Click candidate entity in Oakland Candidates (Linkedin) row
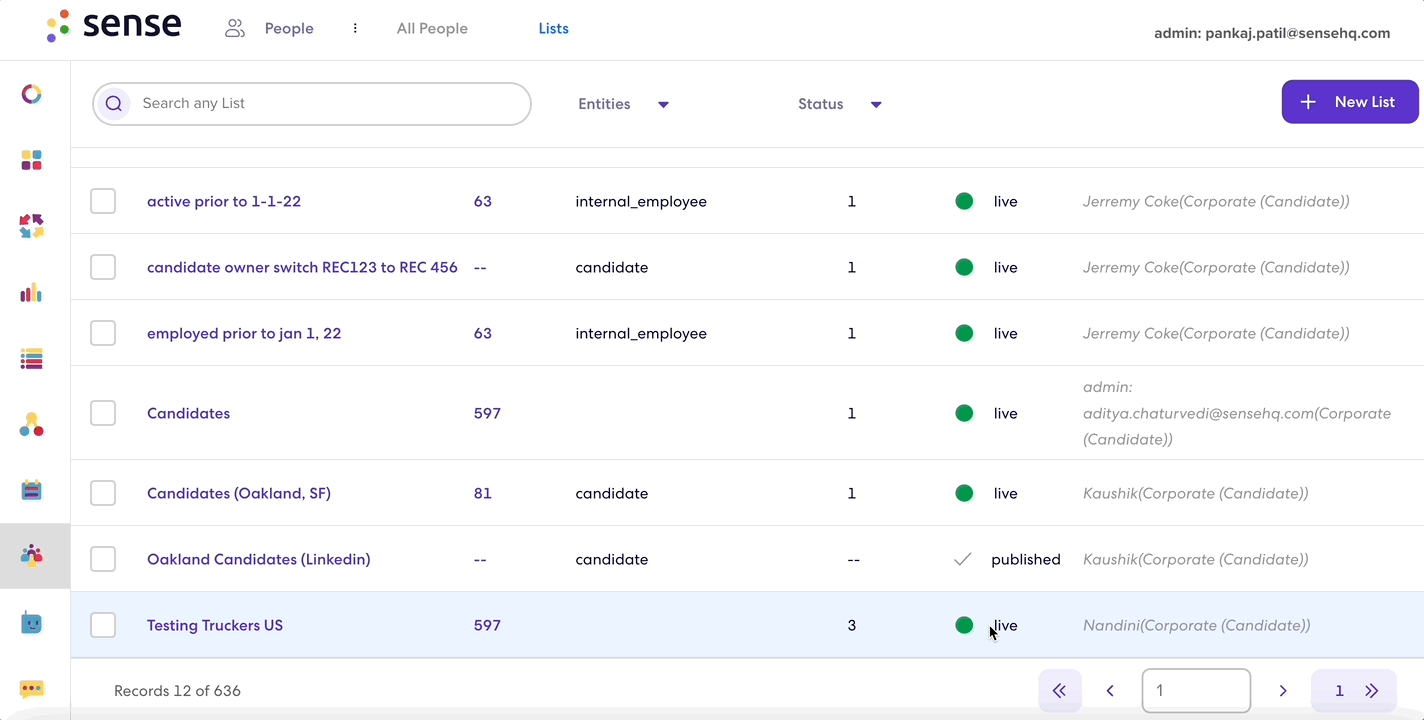Image resolution: width=1424 pixels, height=720 pixels. pyautogui.click(x=612, y=559)
